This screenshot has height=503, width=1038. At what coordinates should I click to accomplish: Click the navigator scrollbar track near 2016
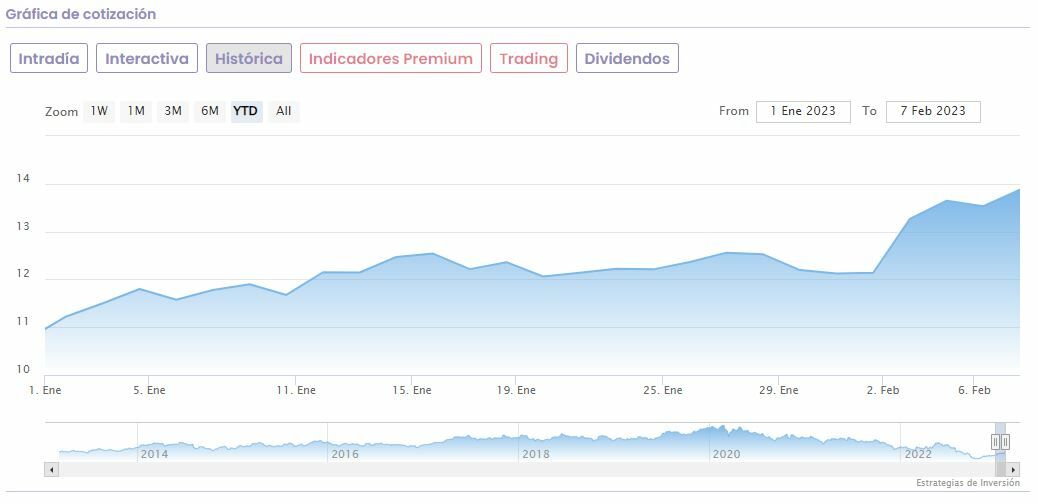point(345,469)
